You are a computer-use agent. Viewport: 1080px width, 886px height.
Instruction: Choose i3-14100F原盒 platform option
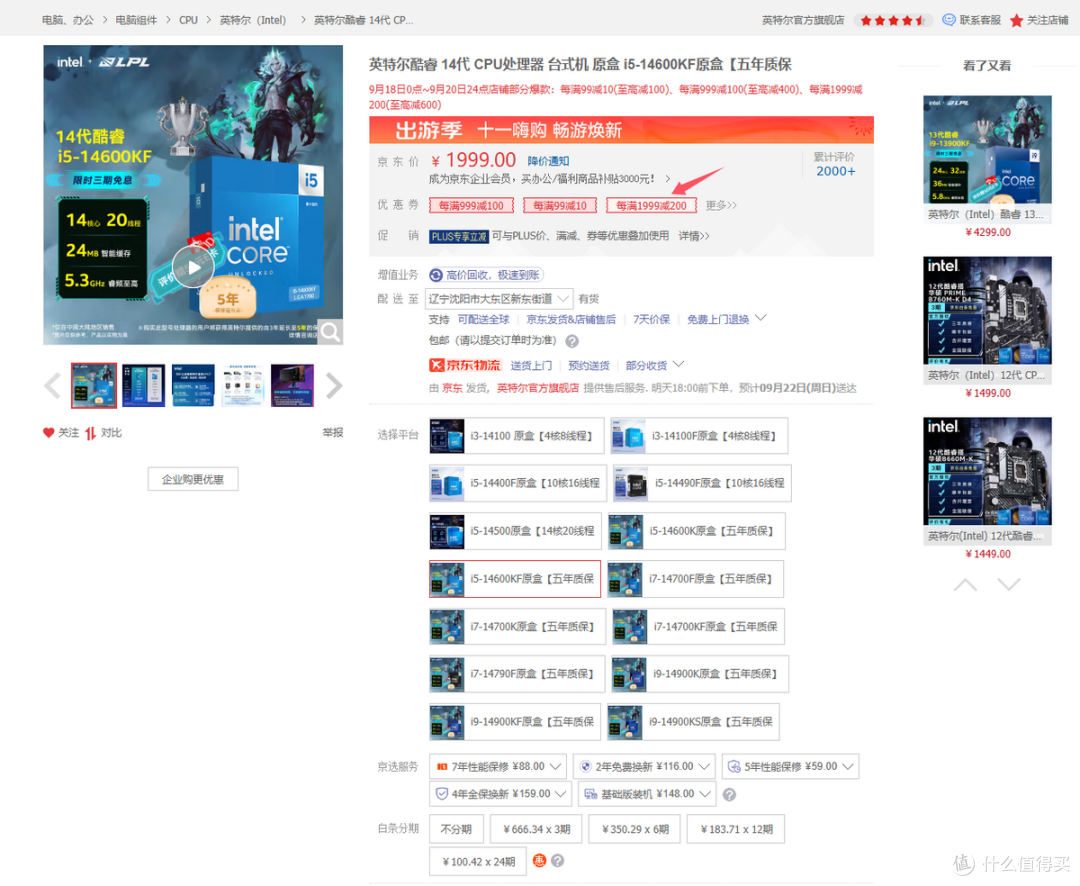point(699,435)
